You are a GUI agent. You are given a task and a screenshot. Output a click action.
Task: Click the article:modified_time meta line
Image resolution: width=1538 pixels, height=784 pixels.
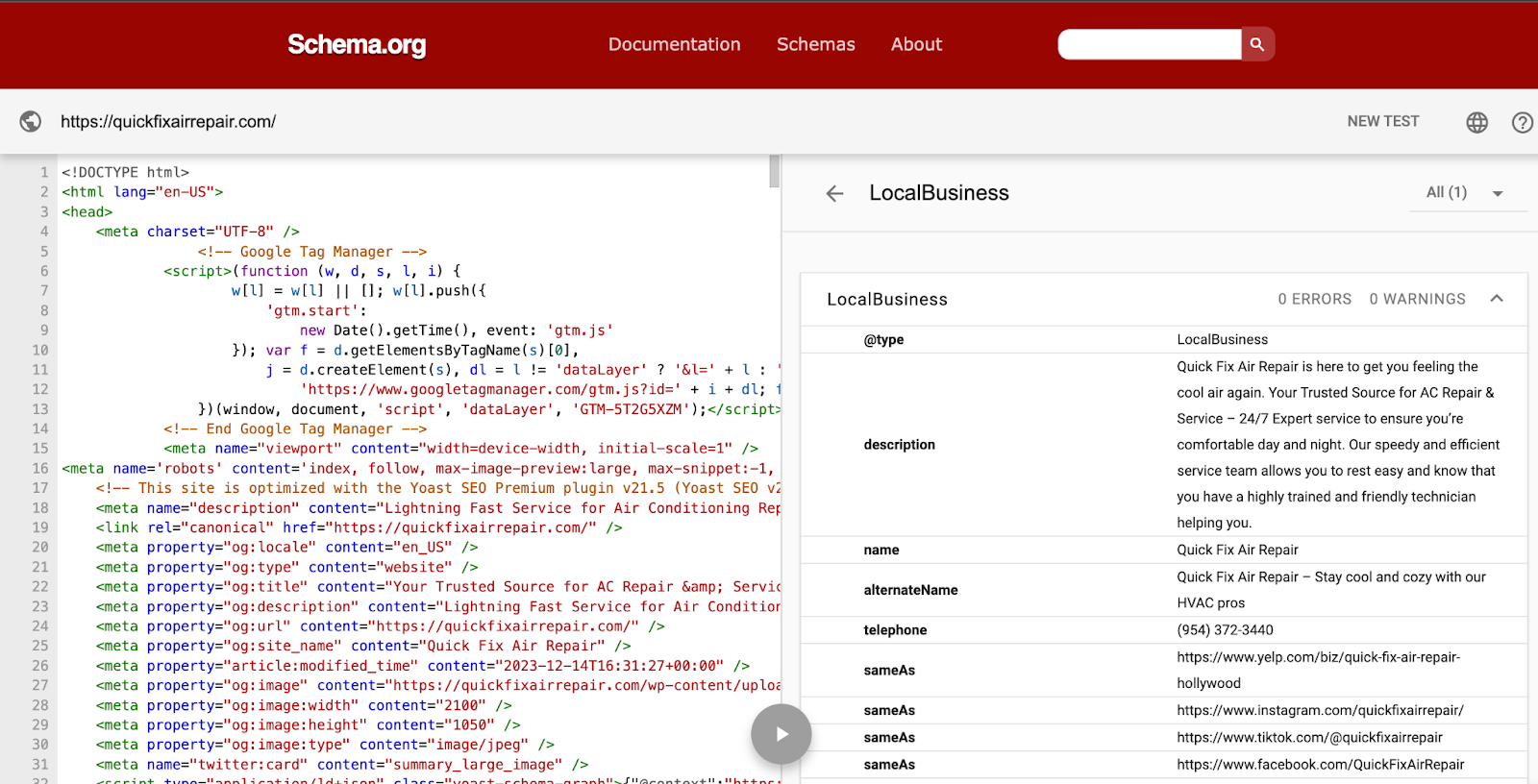click(422, 666)
